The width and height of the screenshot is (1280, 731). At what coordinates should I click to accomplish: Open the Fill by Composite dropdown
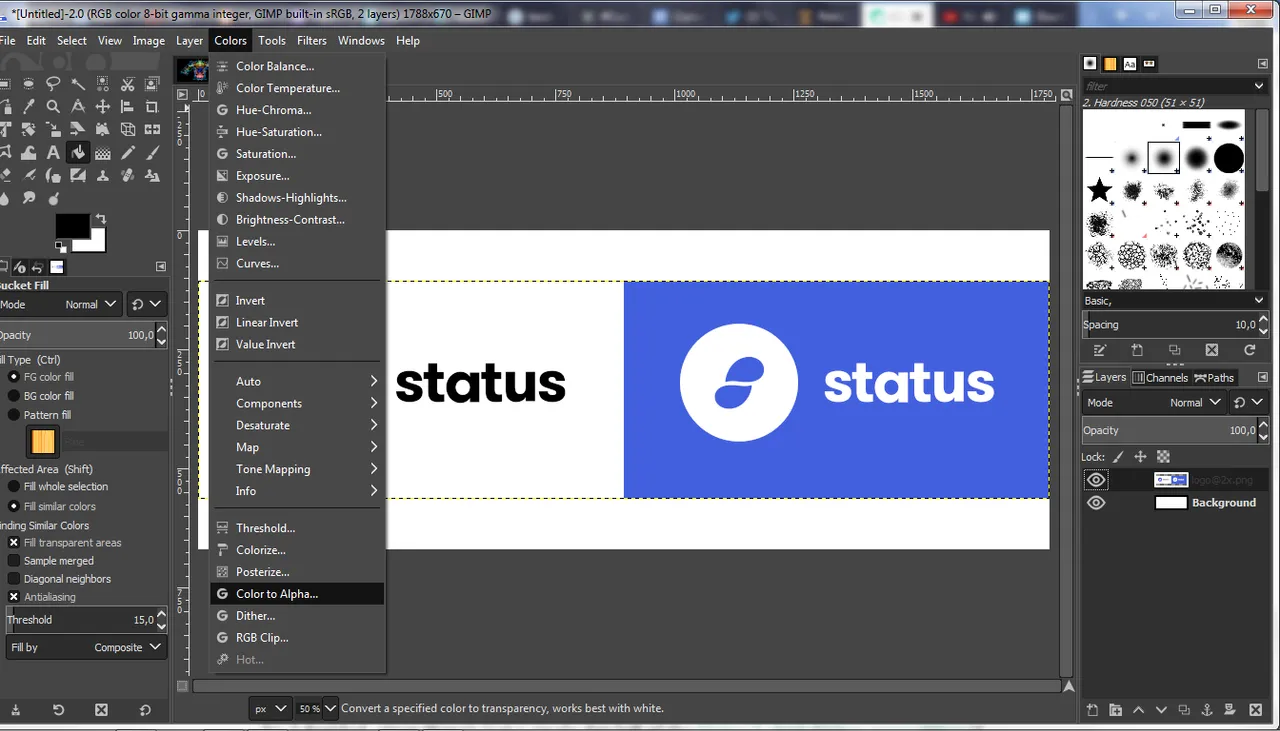coord(86,647)
